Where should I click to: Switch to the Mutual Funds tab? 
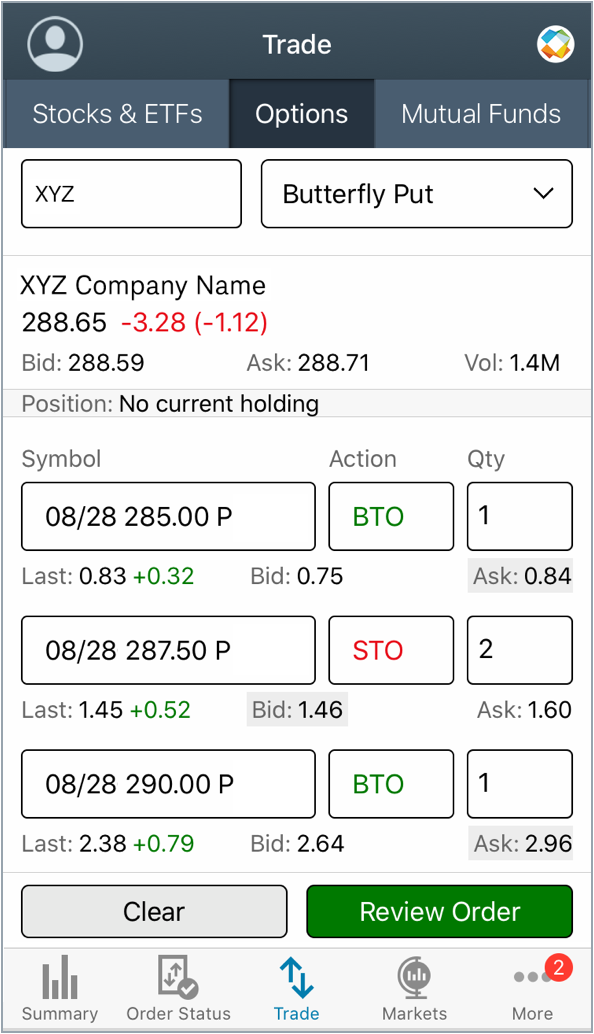481,114
